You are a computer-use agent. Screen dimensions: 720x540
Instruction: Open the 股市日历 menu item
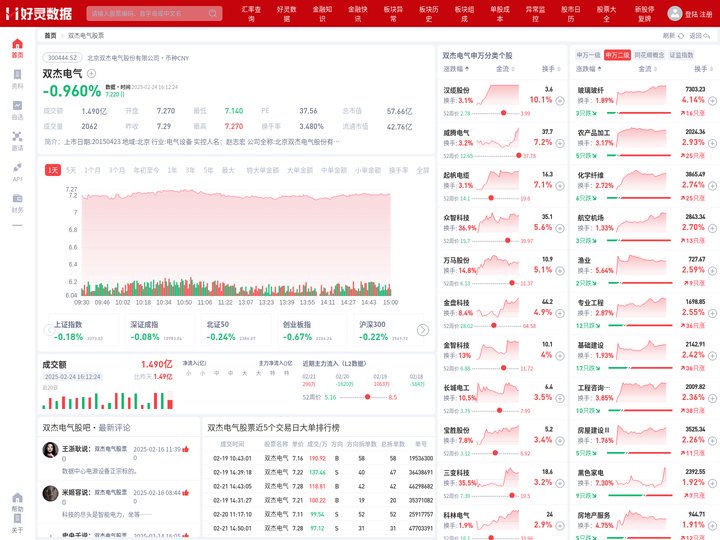[571, 14]
